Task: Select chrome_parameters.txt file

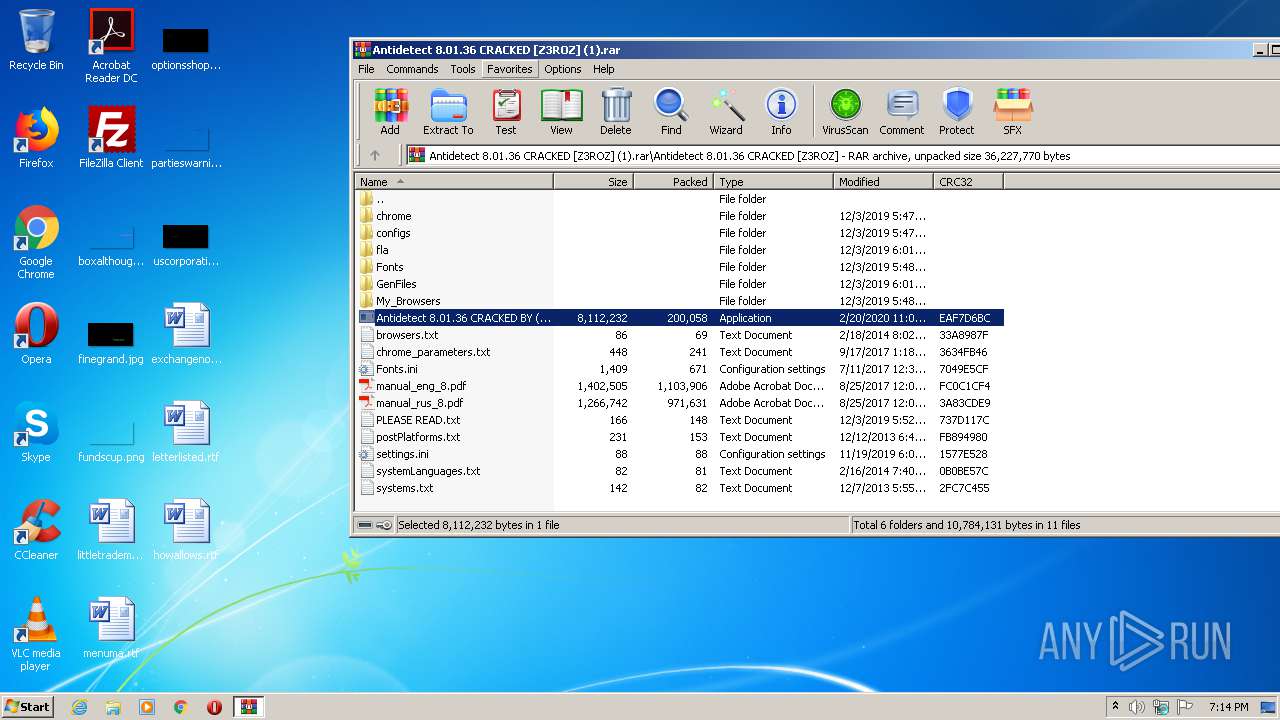Action: [x=680, y=352]
